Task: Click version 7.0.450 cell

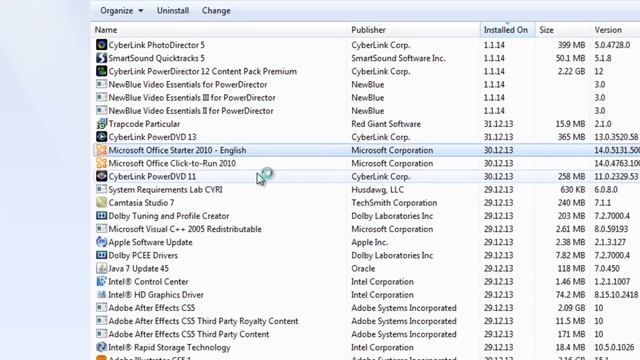Action: click(607, 268)
